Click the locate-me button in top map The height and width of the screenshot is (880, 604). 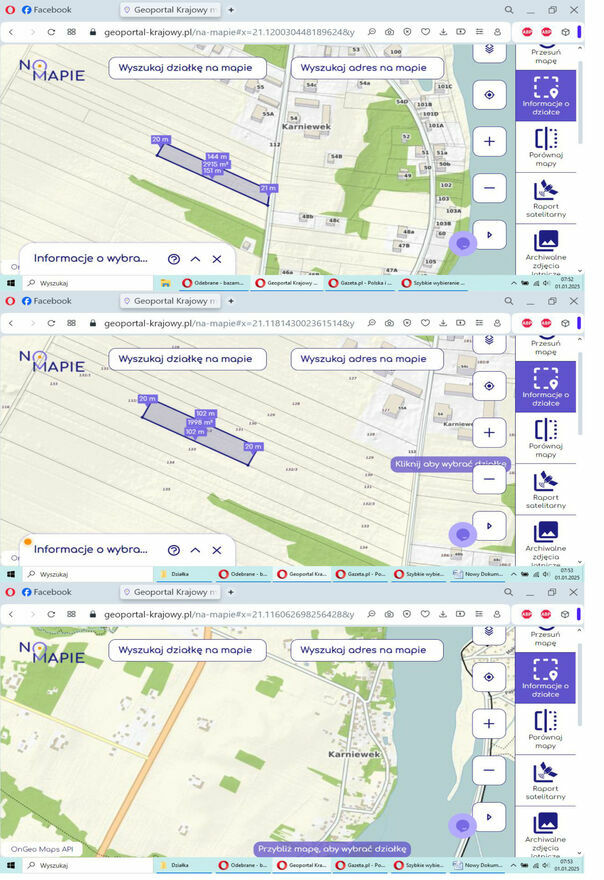pyautogui.click(x=489, y=95)
